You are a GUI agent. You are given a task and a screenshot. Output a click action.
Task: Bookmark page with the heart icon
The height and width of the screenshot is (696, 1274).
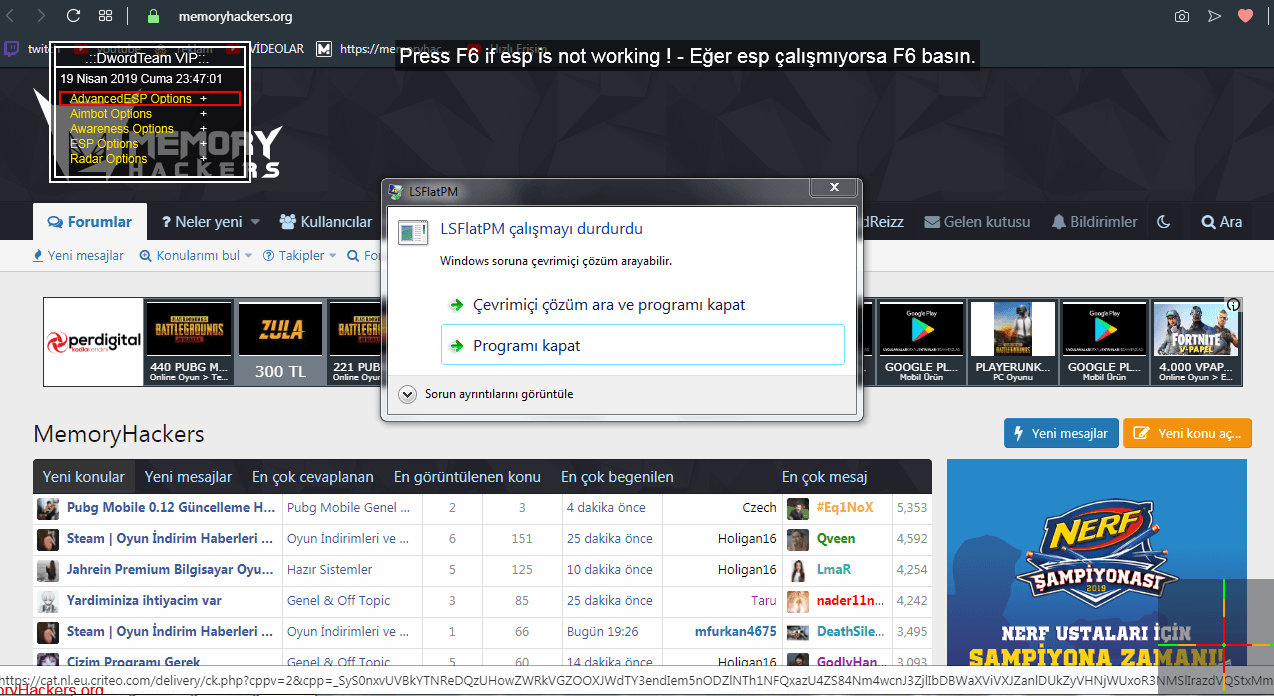pyautogui.click(x=1245, y=16)
